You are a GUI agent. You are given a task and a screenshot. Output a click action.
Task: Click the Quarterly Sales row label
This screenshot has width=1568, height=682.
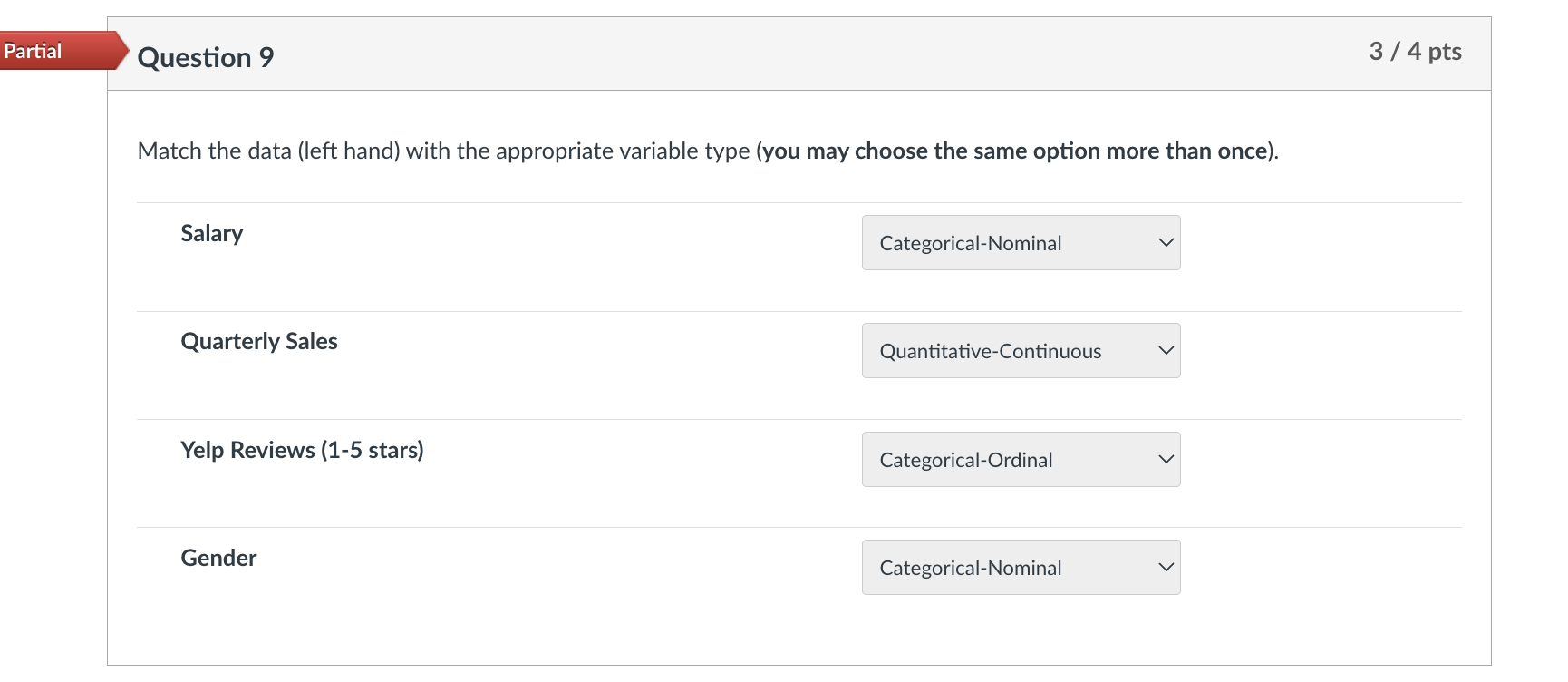(x=259, y=342)
